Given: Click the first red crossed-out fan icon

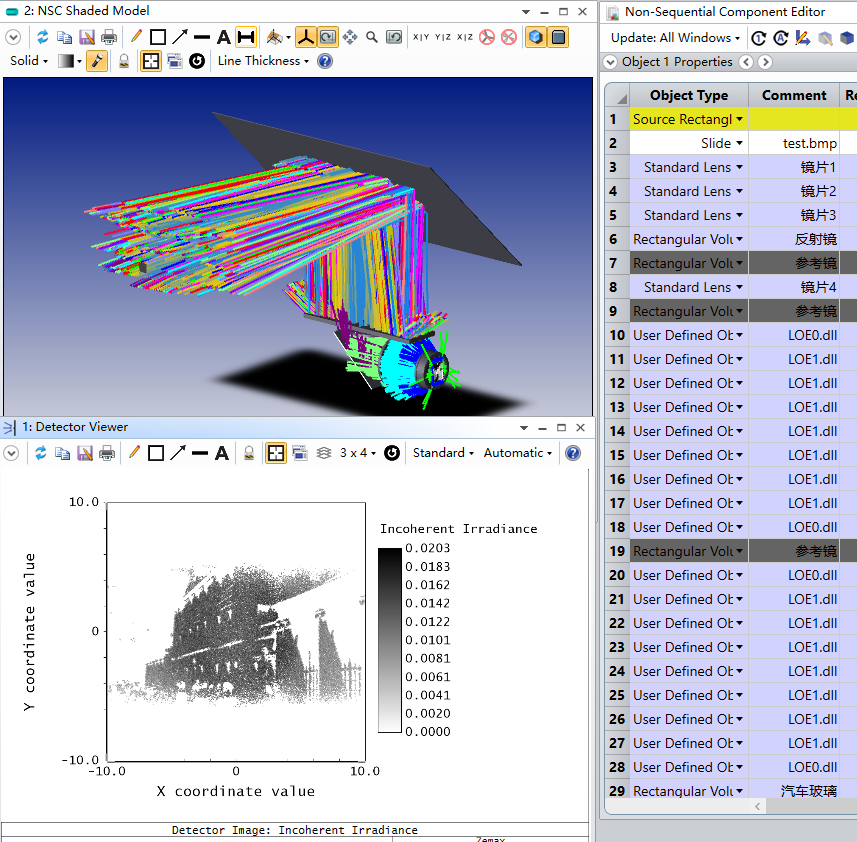Looking at the screenshot, I should [486, 37].
